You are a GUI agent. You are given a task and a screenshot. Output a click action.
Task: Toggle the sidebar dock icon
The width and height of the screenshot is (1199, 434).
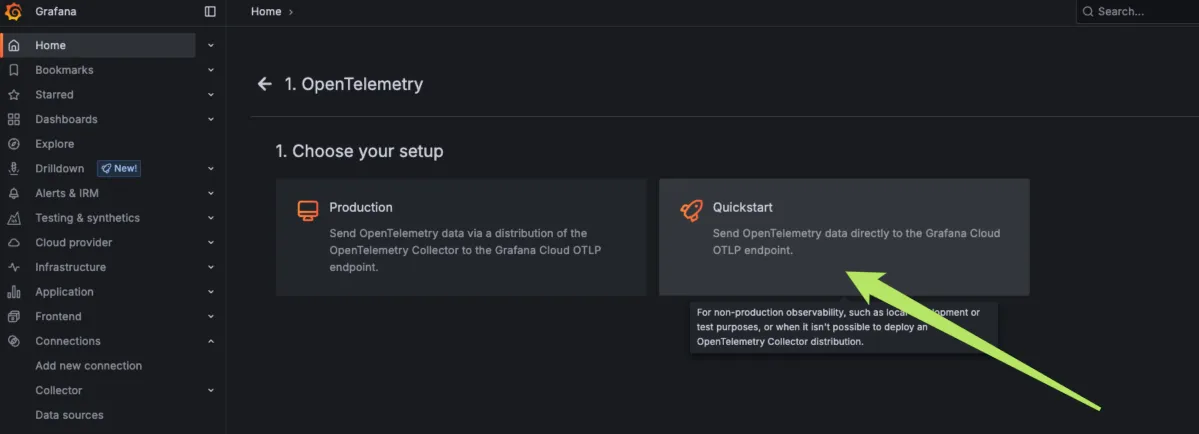tap(210, 12)
